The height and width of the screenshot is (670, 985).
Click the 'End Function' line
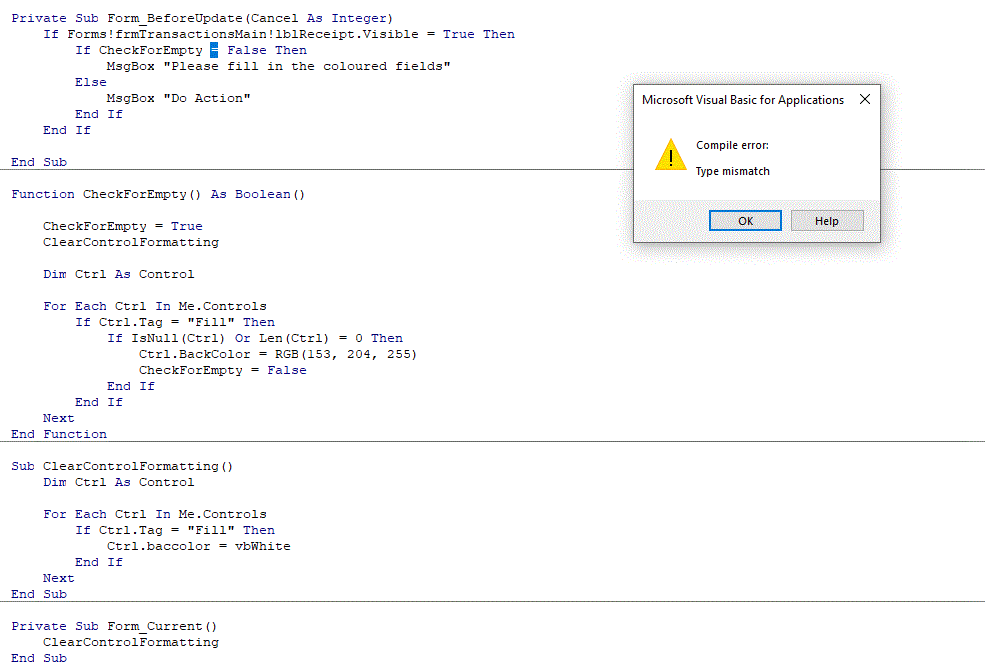59,434
